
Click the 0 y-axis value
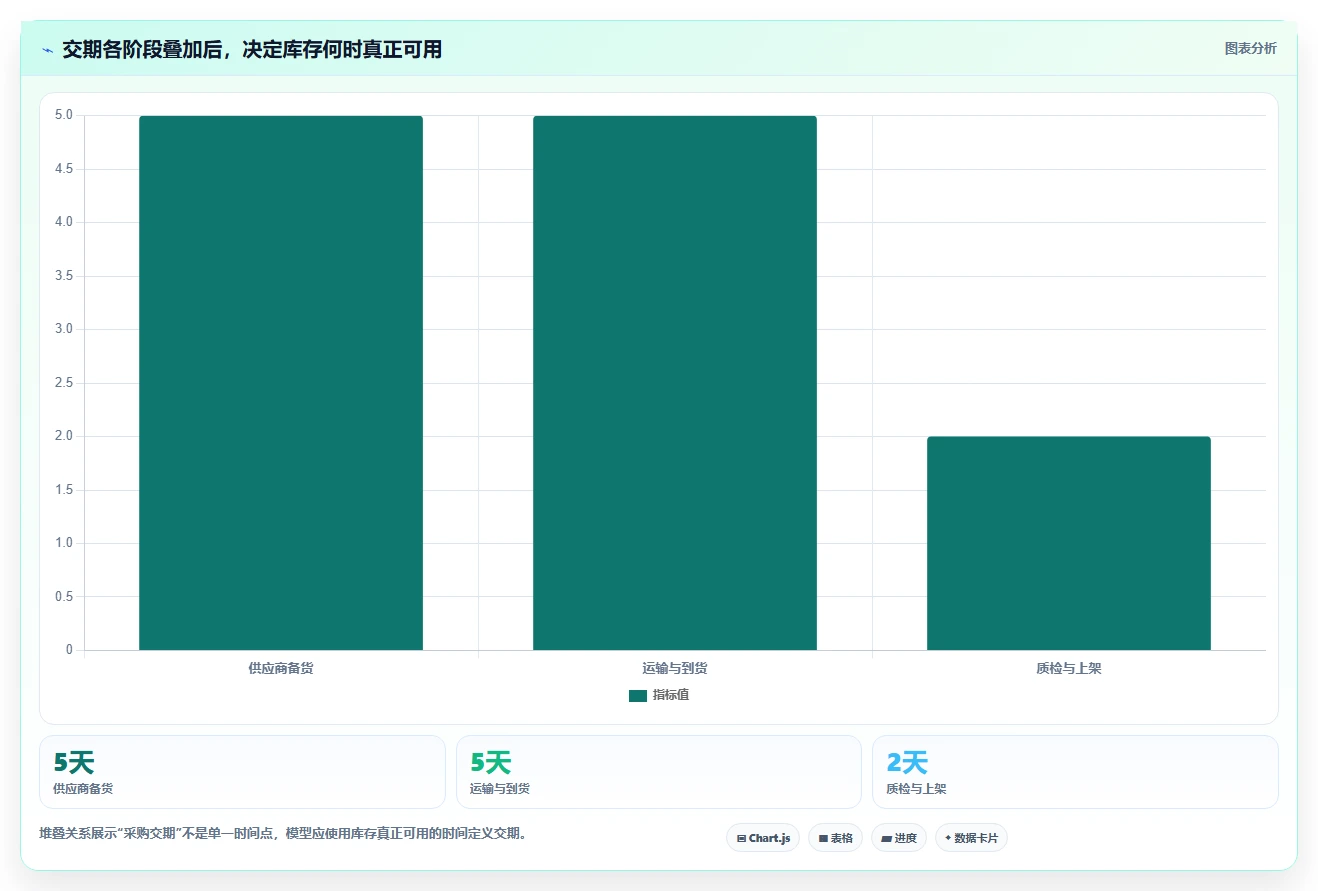click(69, 650)
